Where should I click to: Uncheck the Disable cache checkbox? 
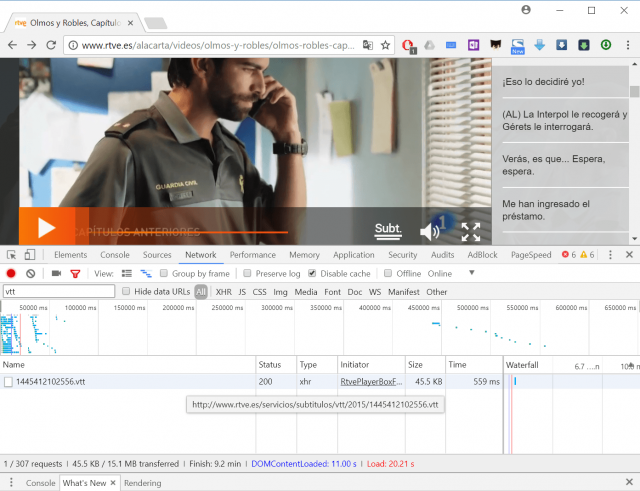pos(312,273)
